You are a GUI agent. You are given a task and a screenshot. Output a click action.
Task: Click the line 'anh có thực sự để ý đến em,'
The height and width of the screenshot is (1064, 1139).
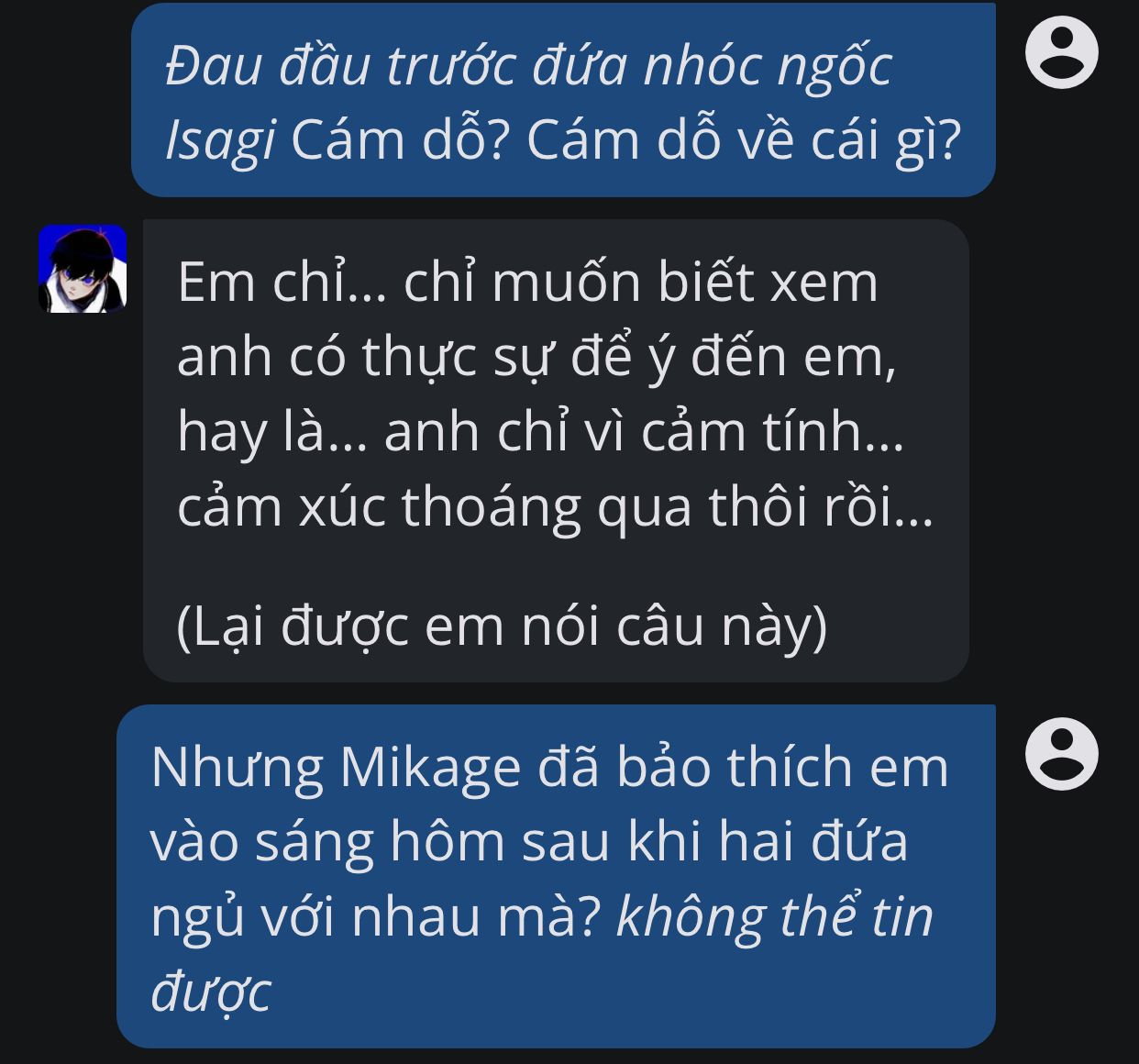[x=536, y=356]
